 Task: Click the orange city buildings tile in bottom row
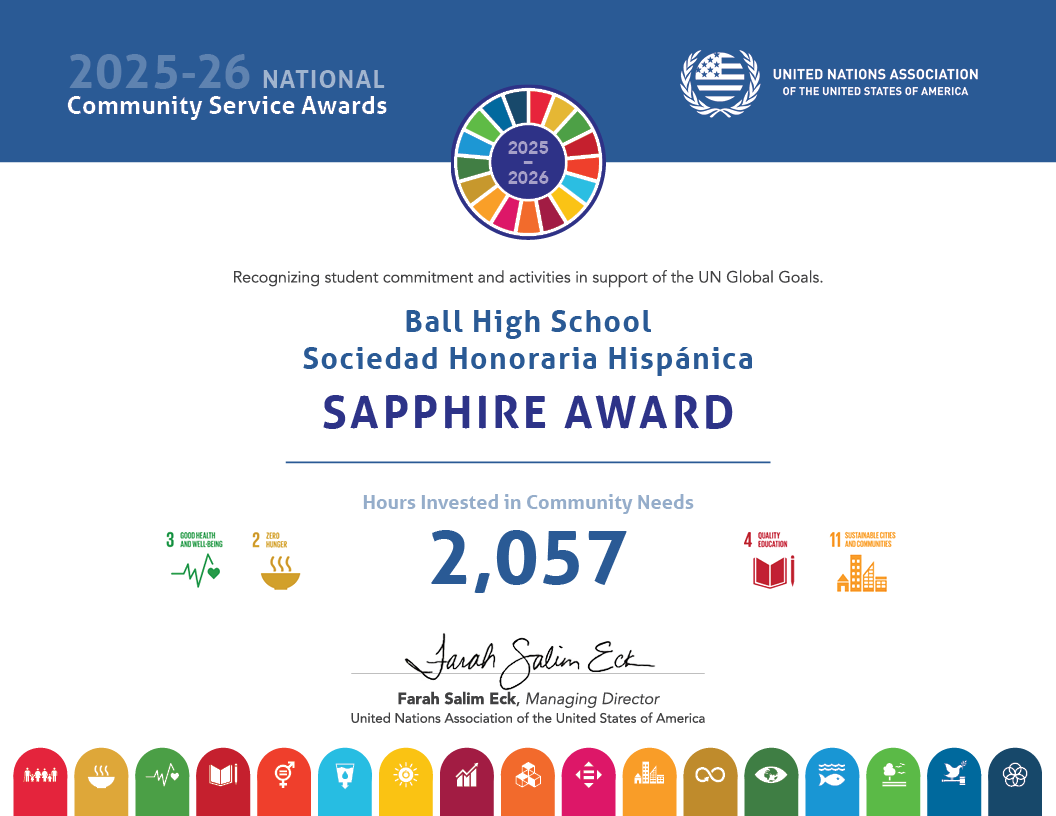pos(650,782)
